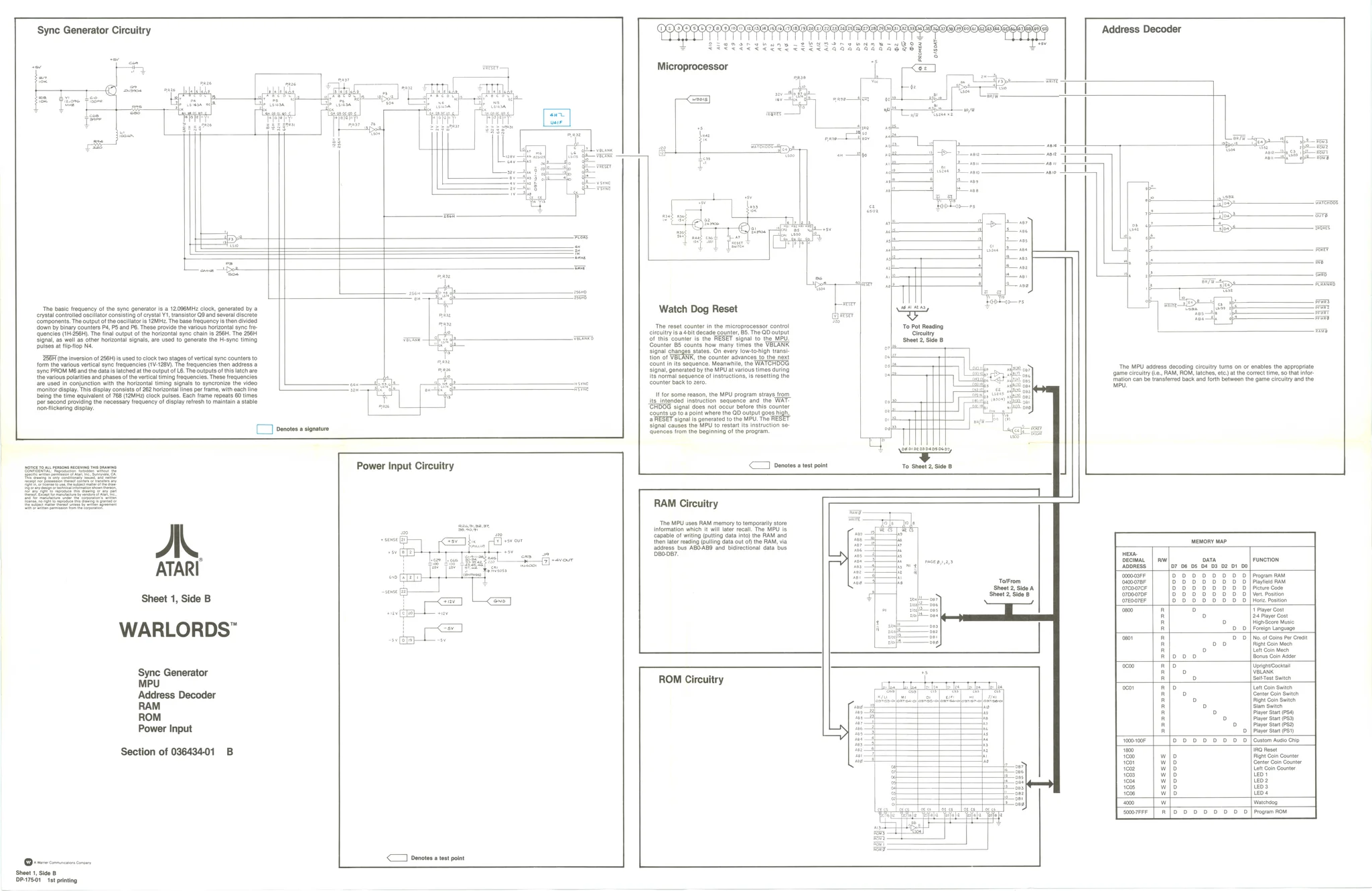
Task: Click "IRQ Reset" function entry
Action: tap(1265, 750)
